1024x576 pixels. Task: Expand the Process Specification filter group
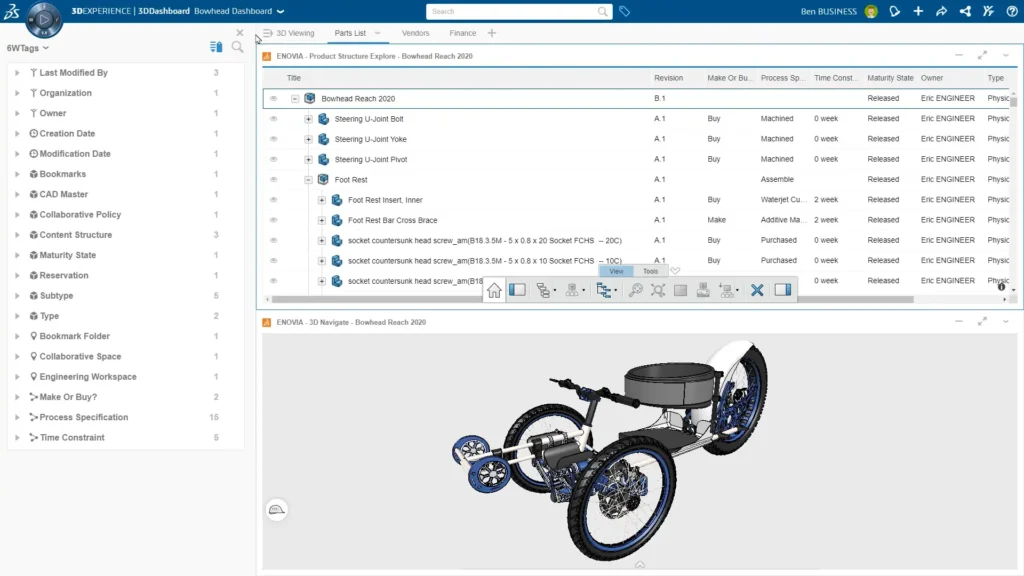tap(18, 417)
